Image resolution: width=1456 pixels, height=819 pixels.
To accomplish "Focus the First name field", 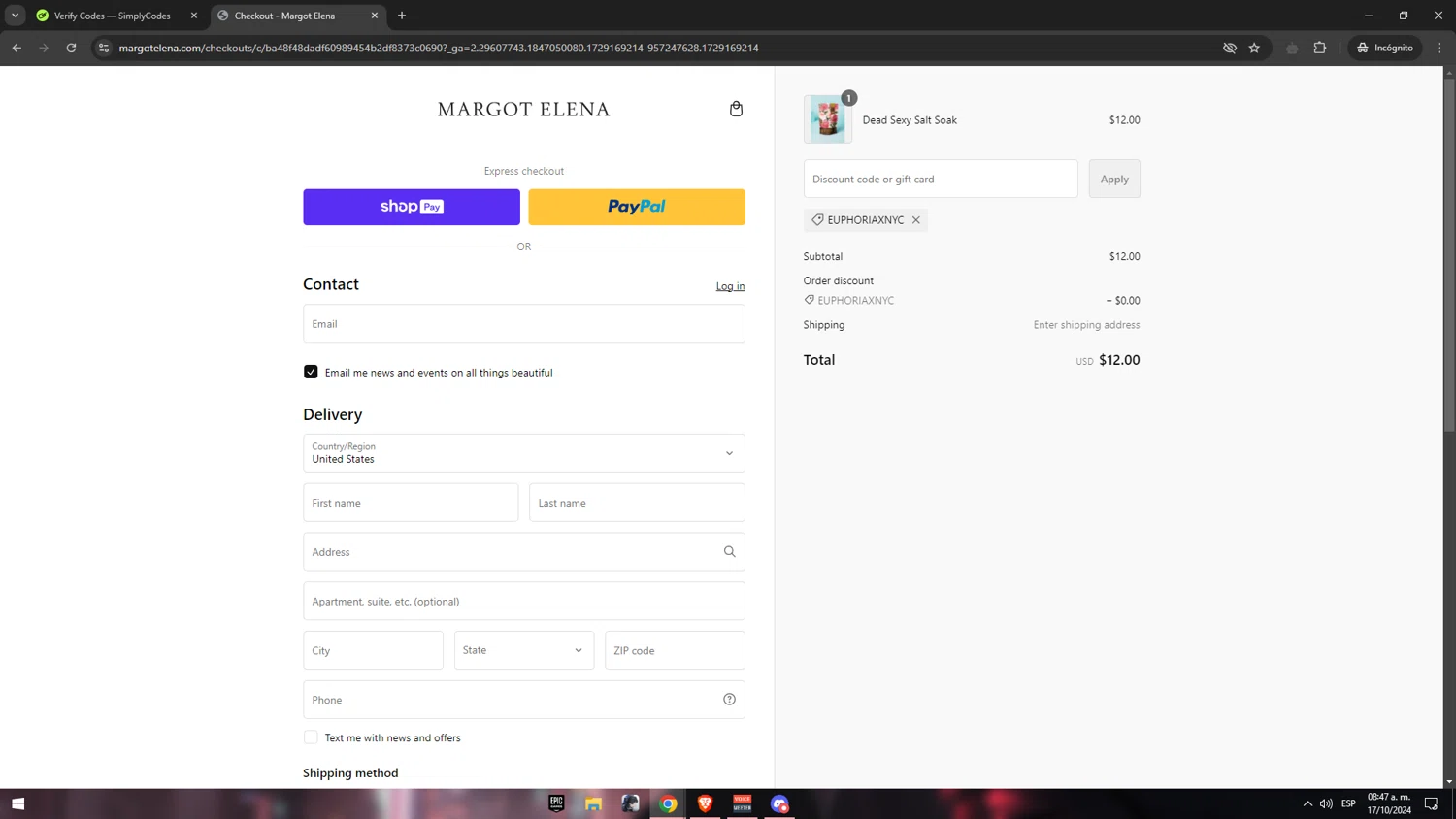I will tap(411, 503).
